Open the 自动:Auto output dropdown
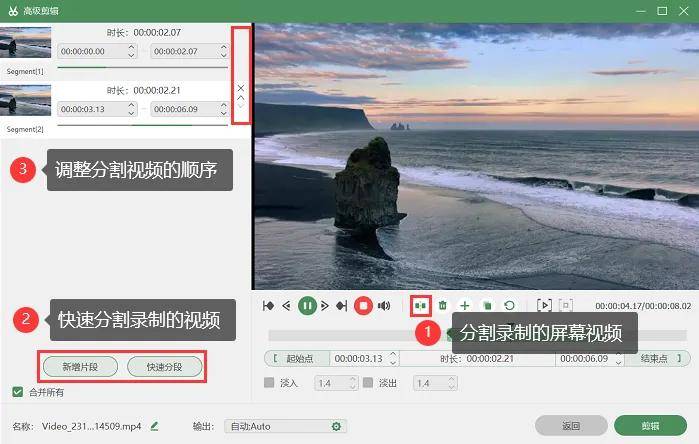The height and width of the screenshot is (444, 699). pos(286,426)
